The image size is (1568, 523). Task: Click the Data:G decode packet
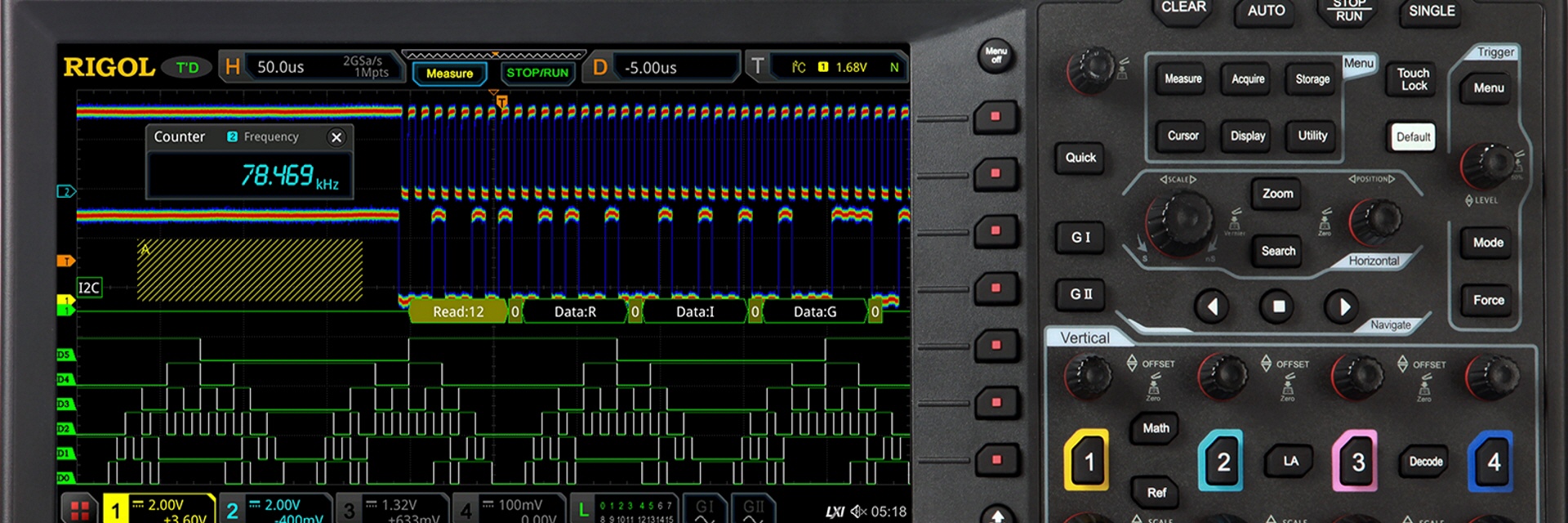pos(815,311)
